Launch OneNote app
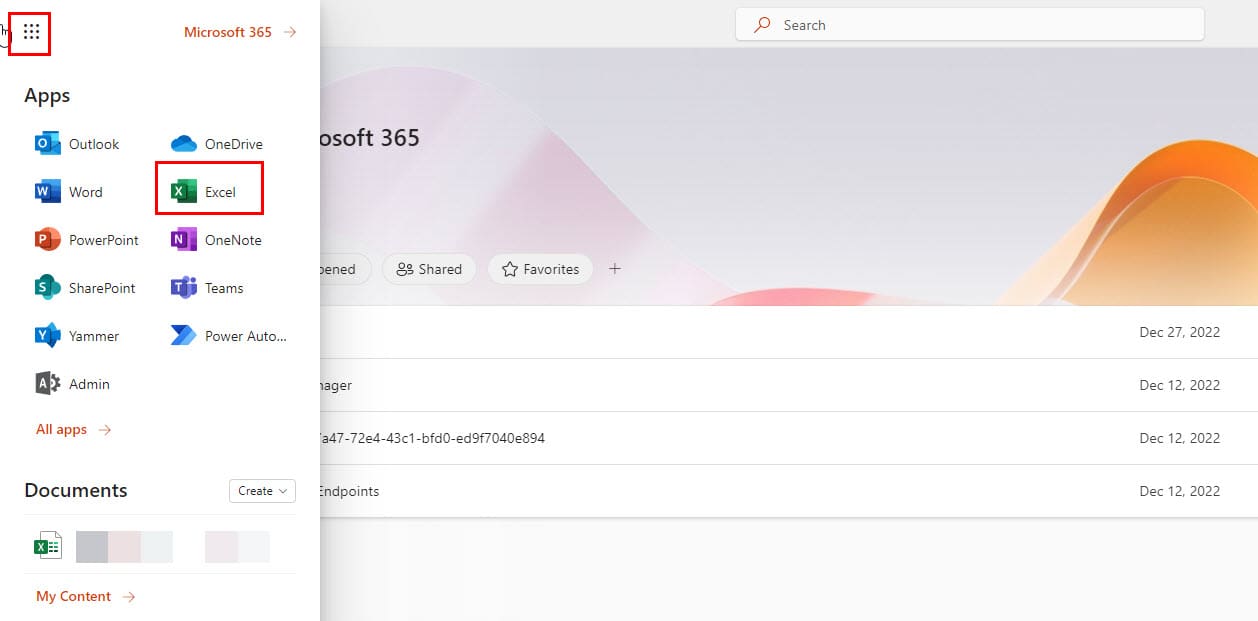Viewport: 1258px width, 621px height. point(216,240)
